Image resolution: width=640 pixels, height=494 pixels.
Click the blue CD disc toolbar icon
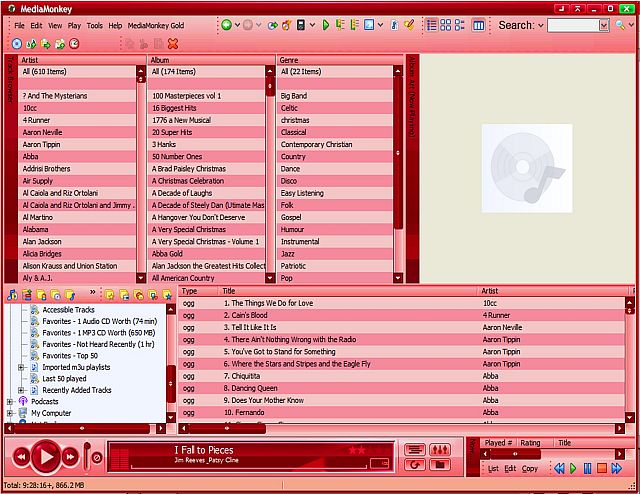pos(16,44)
